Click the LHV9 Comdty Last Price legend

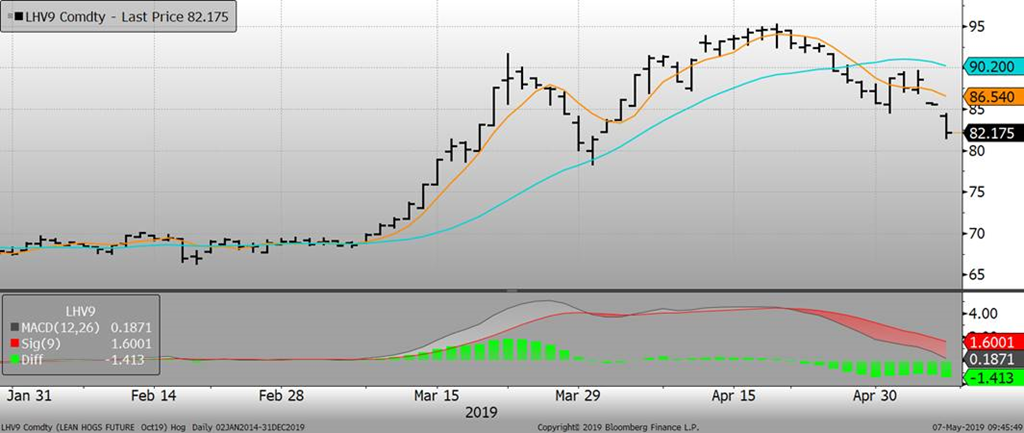(118, 15)
